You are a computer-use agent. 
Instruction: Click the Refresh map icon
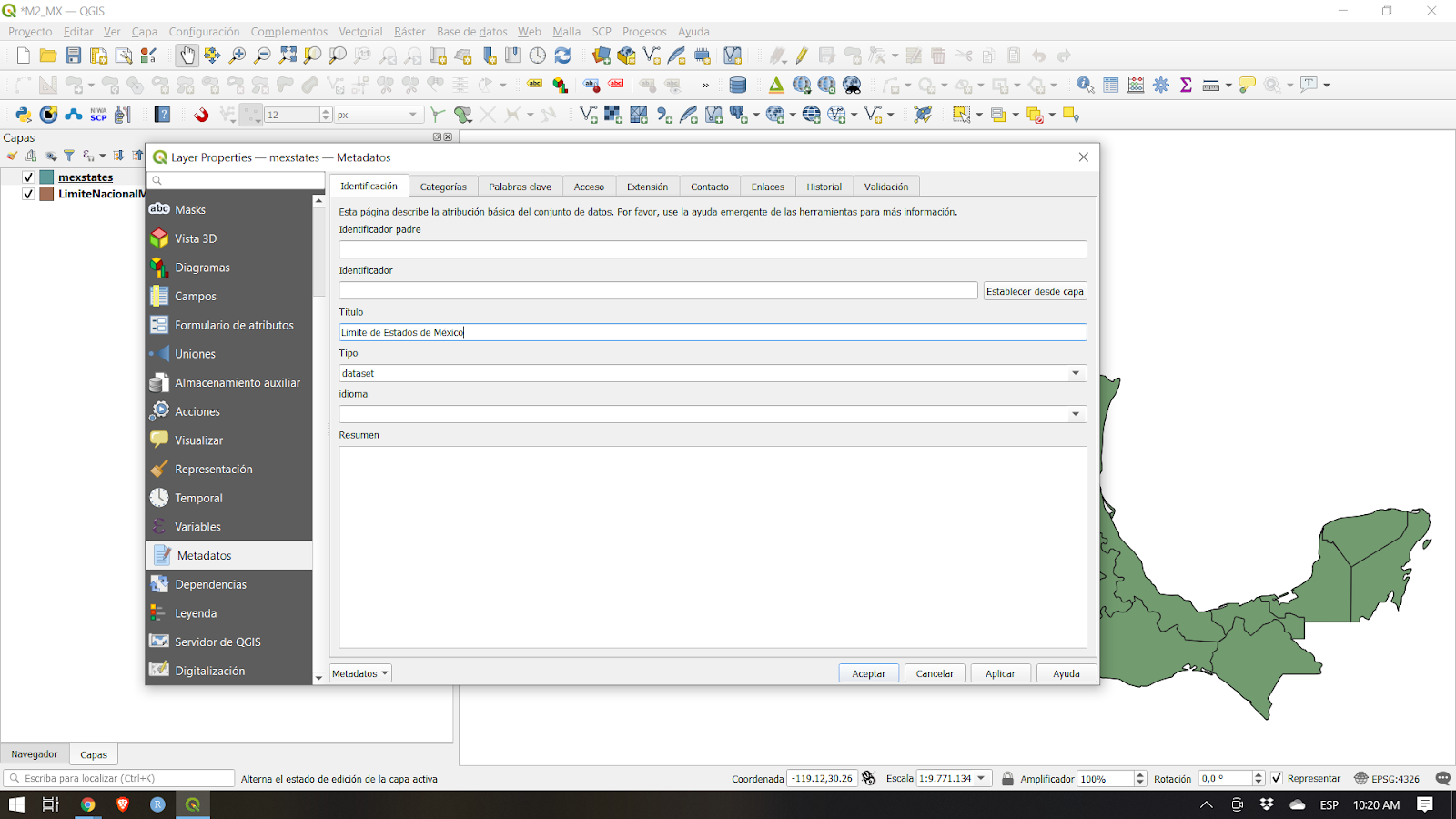coord(563,56)
